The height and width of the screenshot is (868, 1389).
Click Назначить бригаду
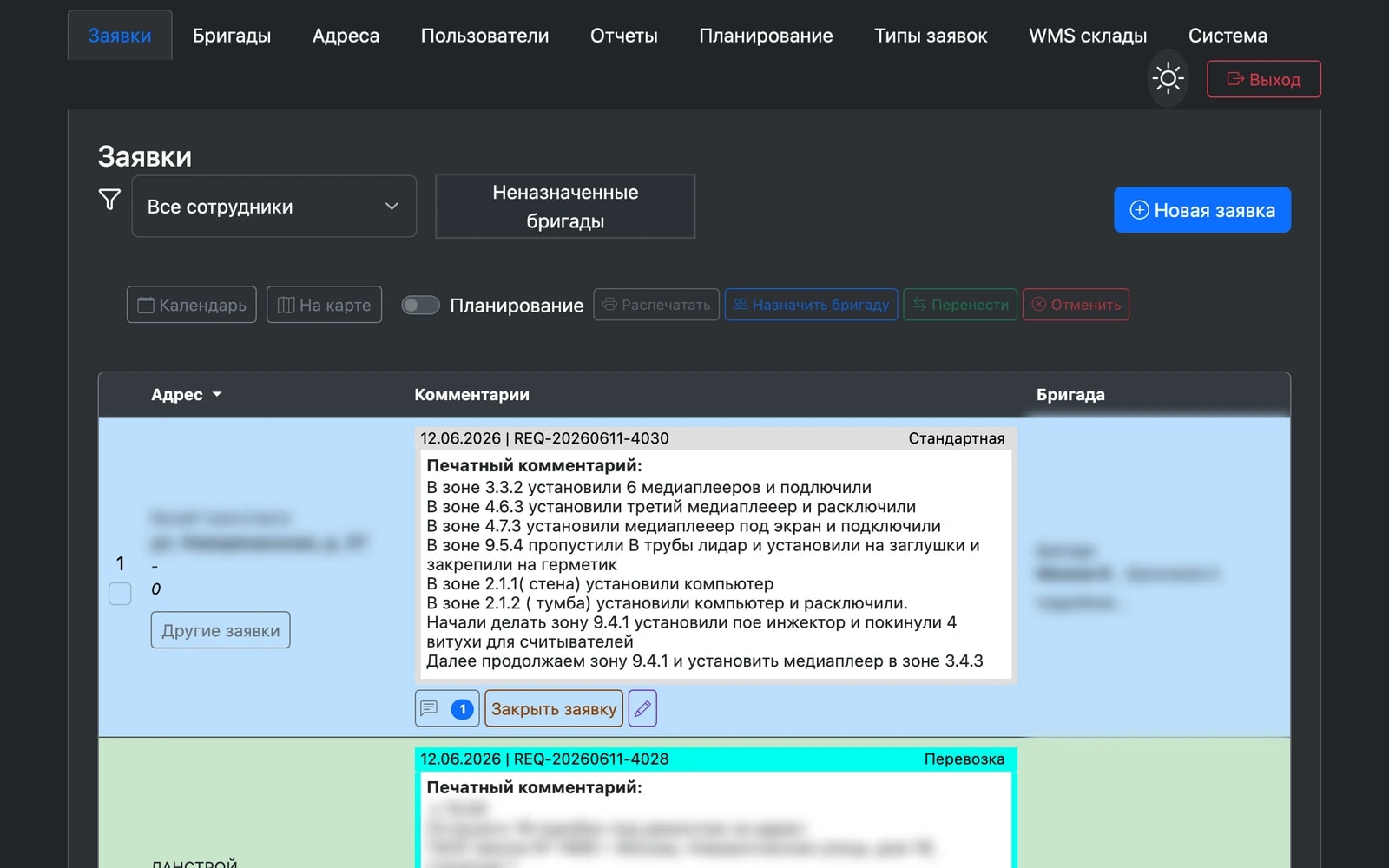(811, 305)
